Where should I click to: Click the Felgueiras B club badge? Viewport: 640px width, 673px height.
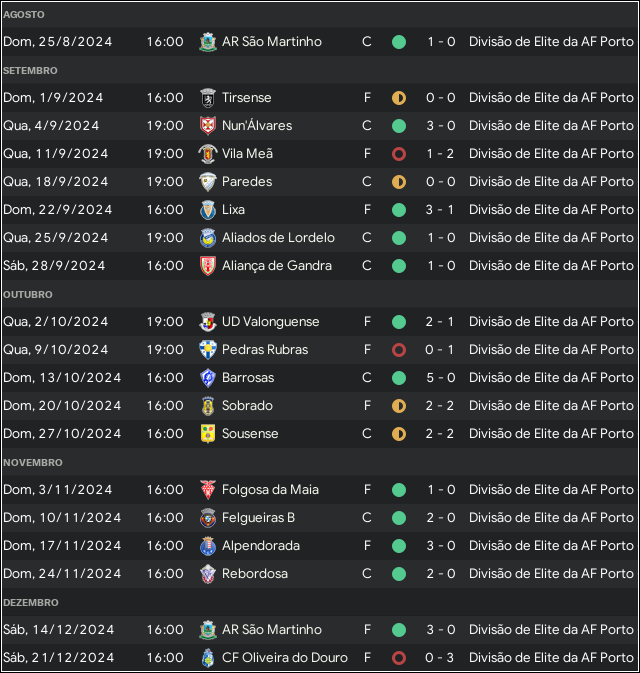click(x=208, y=518)
